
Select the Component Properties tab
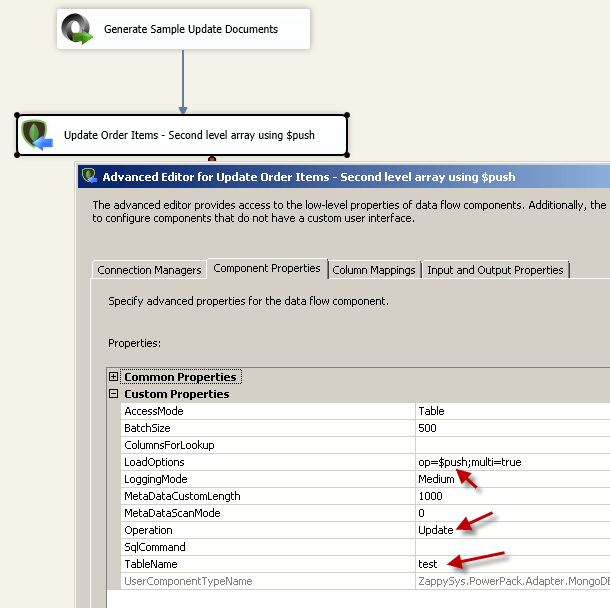[267, 268]
